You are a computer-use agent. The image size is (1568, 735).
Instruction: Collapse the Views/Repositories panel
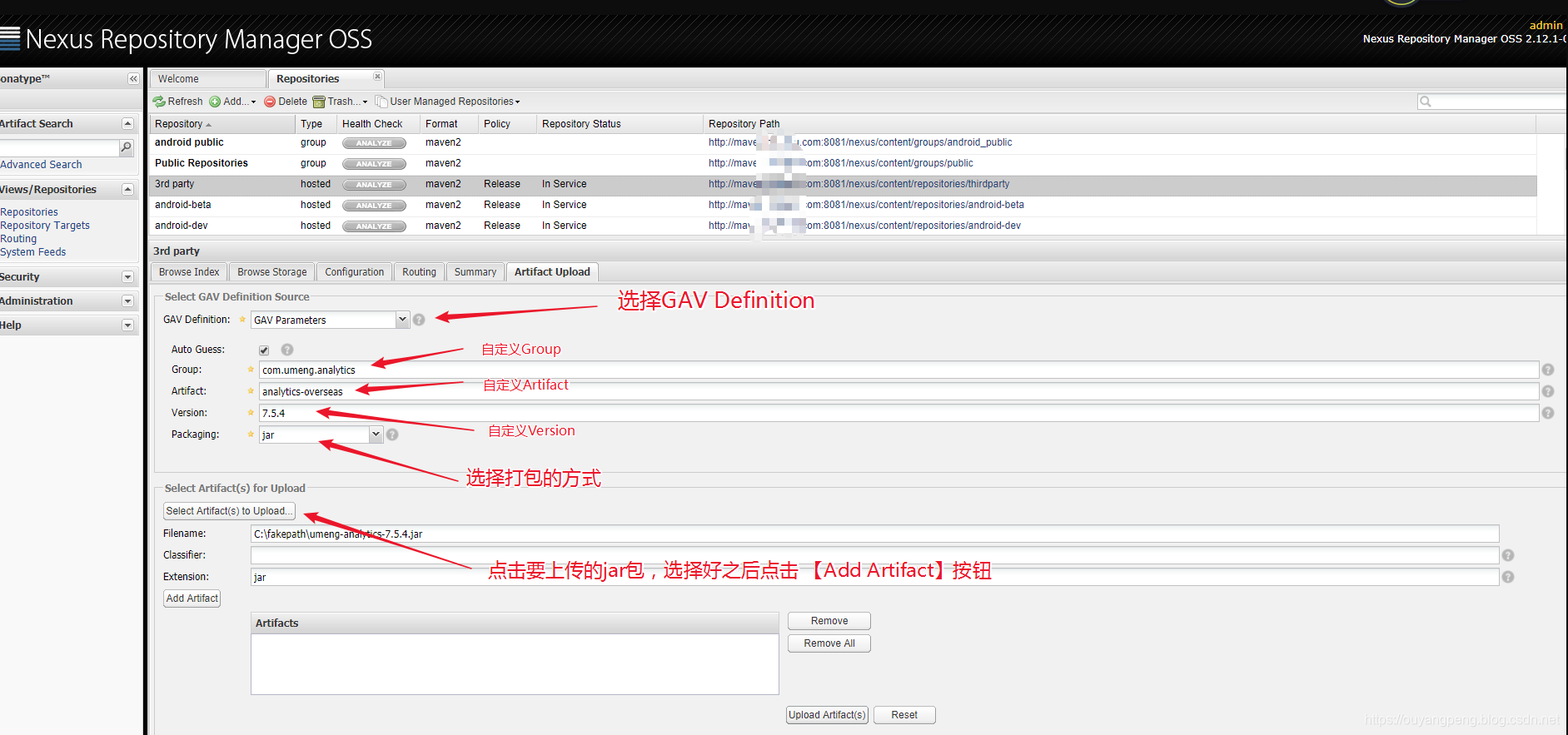click(x=127, y=189)
